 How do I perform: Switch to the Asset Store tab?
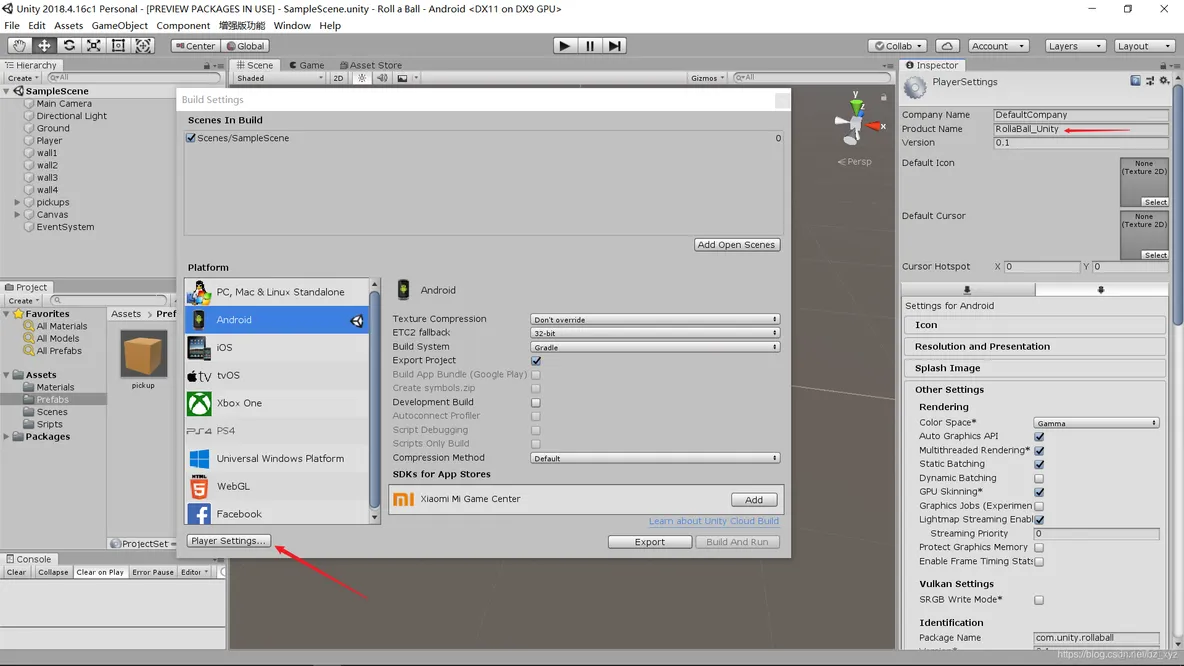pos(371,65)
